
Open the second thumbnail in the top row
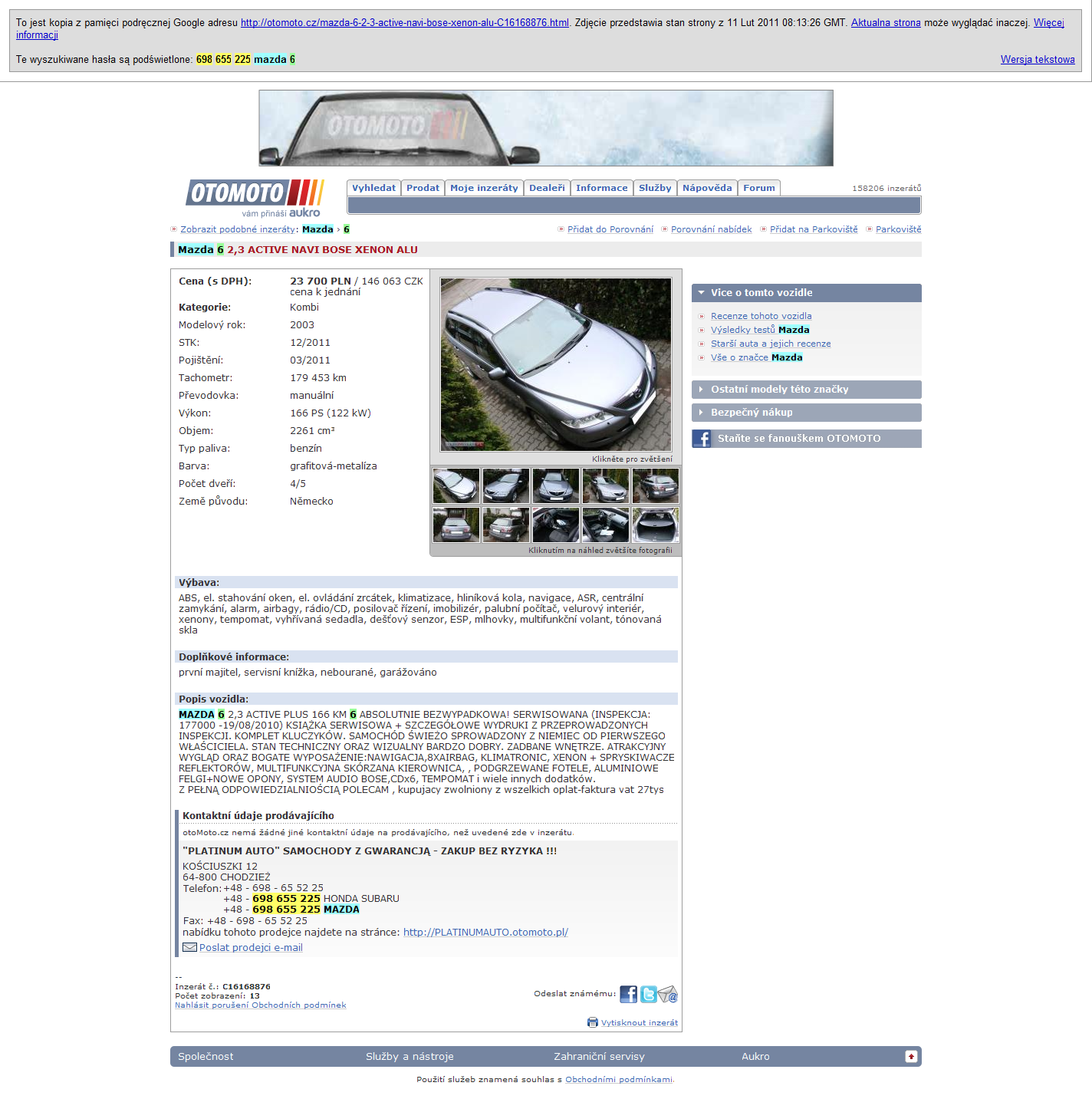506,485
